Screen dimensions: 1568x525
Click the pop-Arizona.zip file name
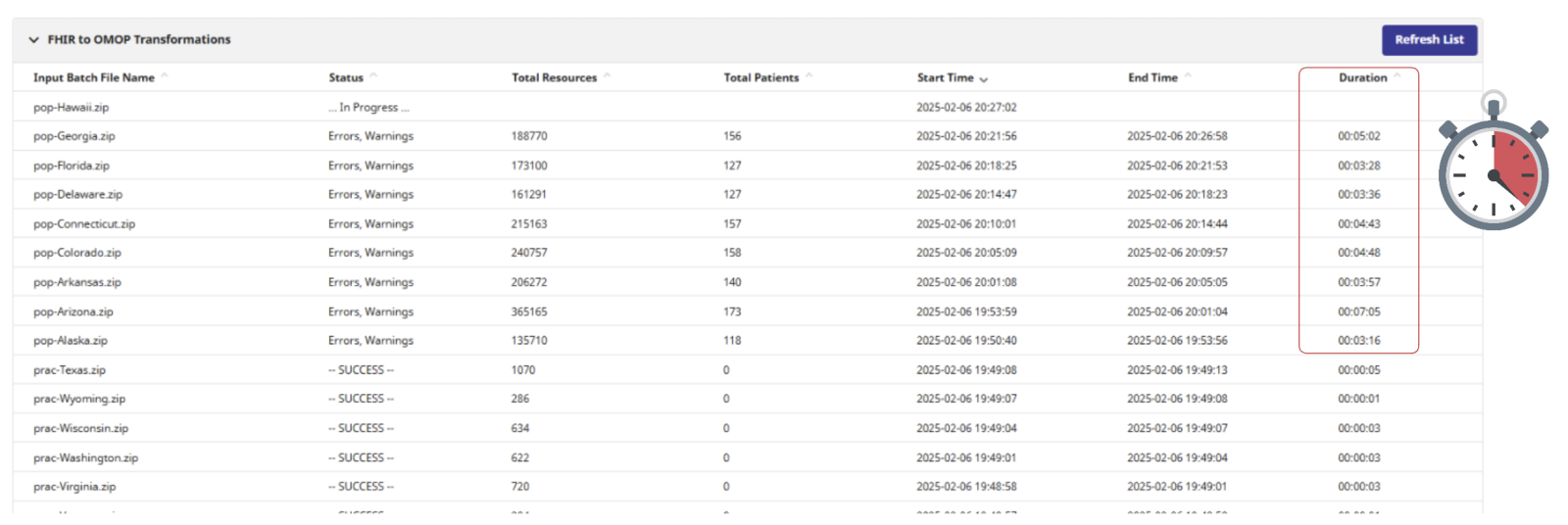pyautogui.click(x=73, y=311)
